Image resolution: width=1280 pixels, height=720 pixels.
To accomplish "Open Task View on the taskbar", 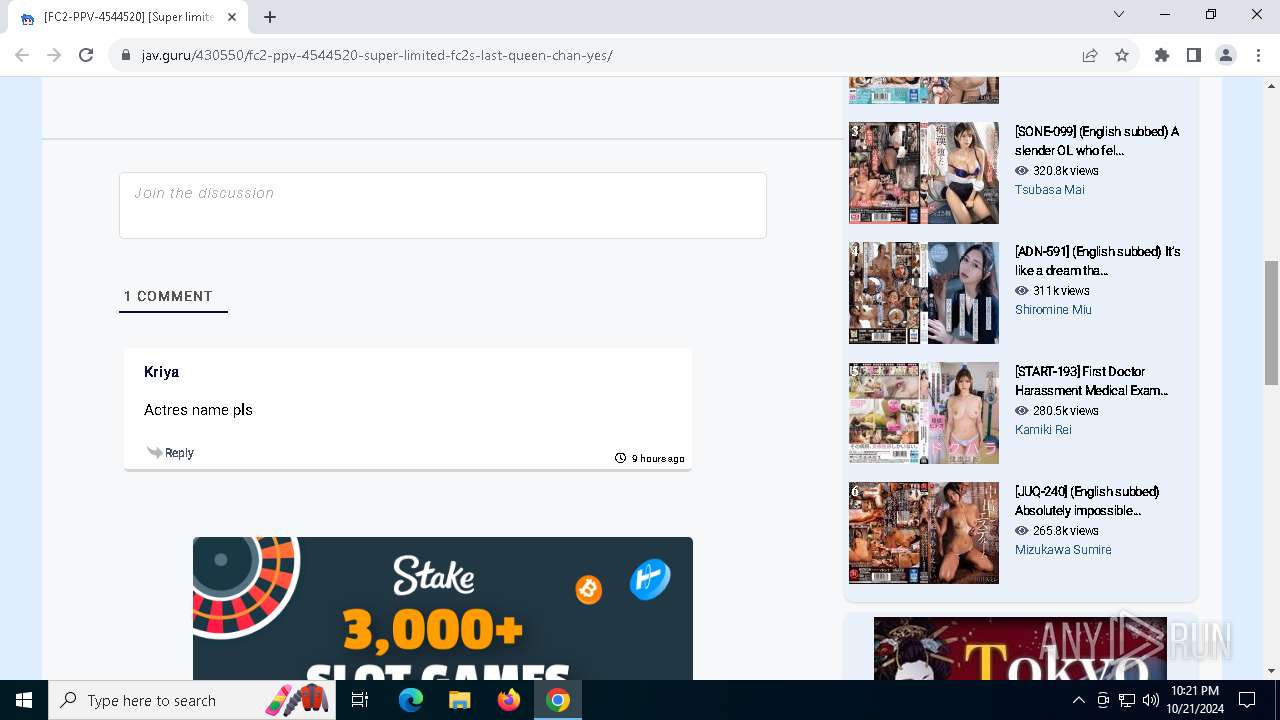I will (361, 700).
